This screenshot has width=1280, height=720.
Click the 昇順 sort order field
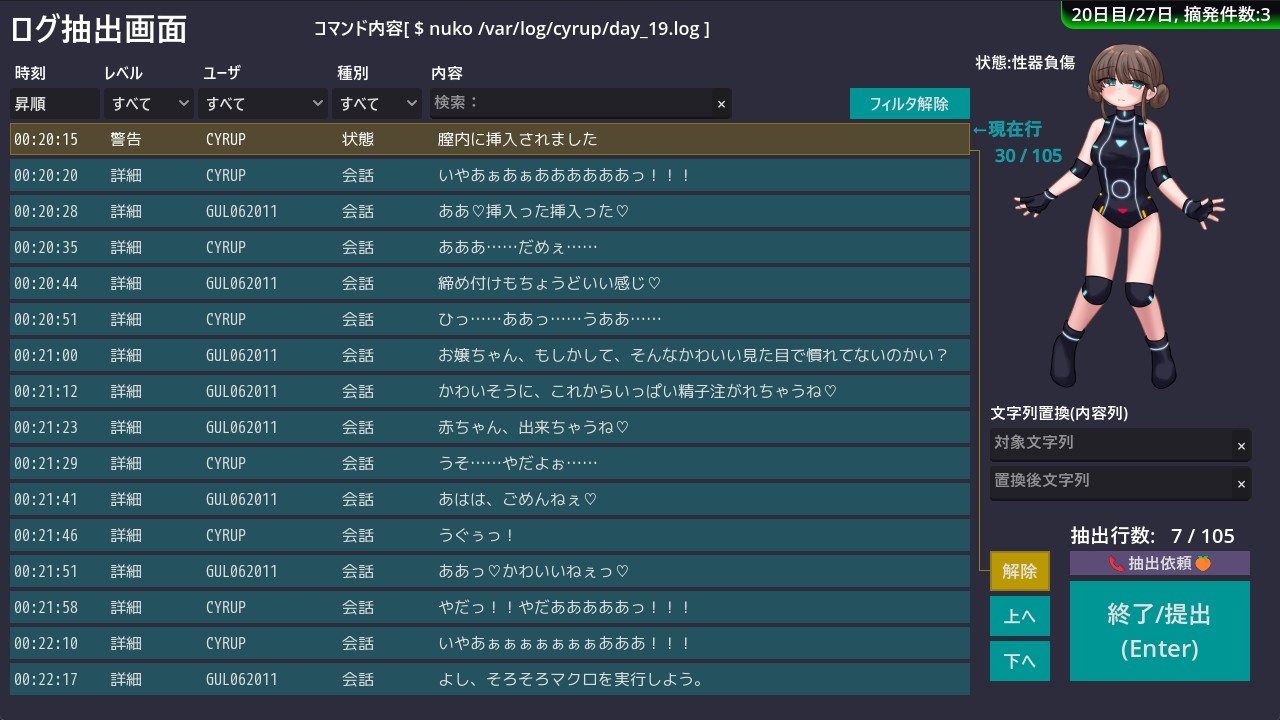[x=54, y=103]
